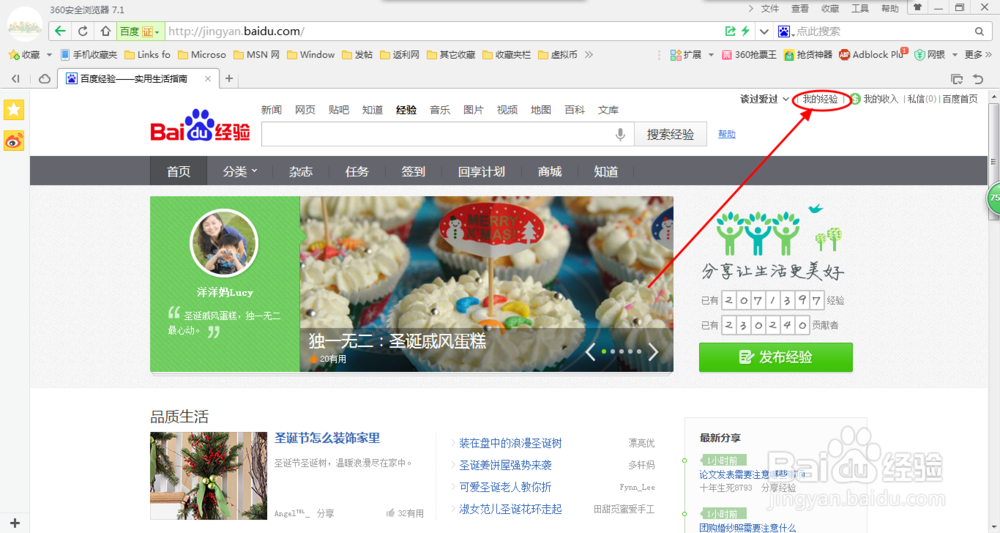Select the 签到 navigation tab
Viewport: 1000px width, 533px height.
(x=413, y=171)
